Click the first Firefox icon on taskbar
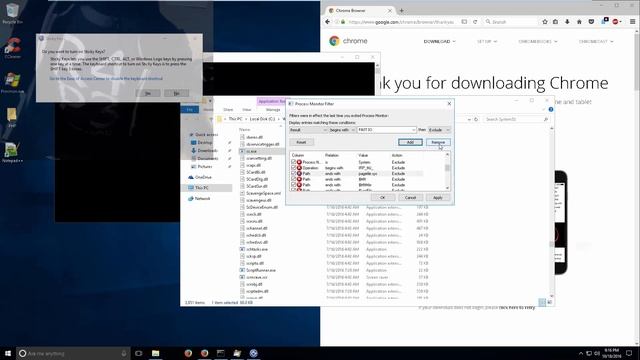640x360 pixels. (x=188, y=353)
